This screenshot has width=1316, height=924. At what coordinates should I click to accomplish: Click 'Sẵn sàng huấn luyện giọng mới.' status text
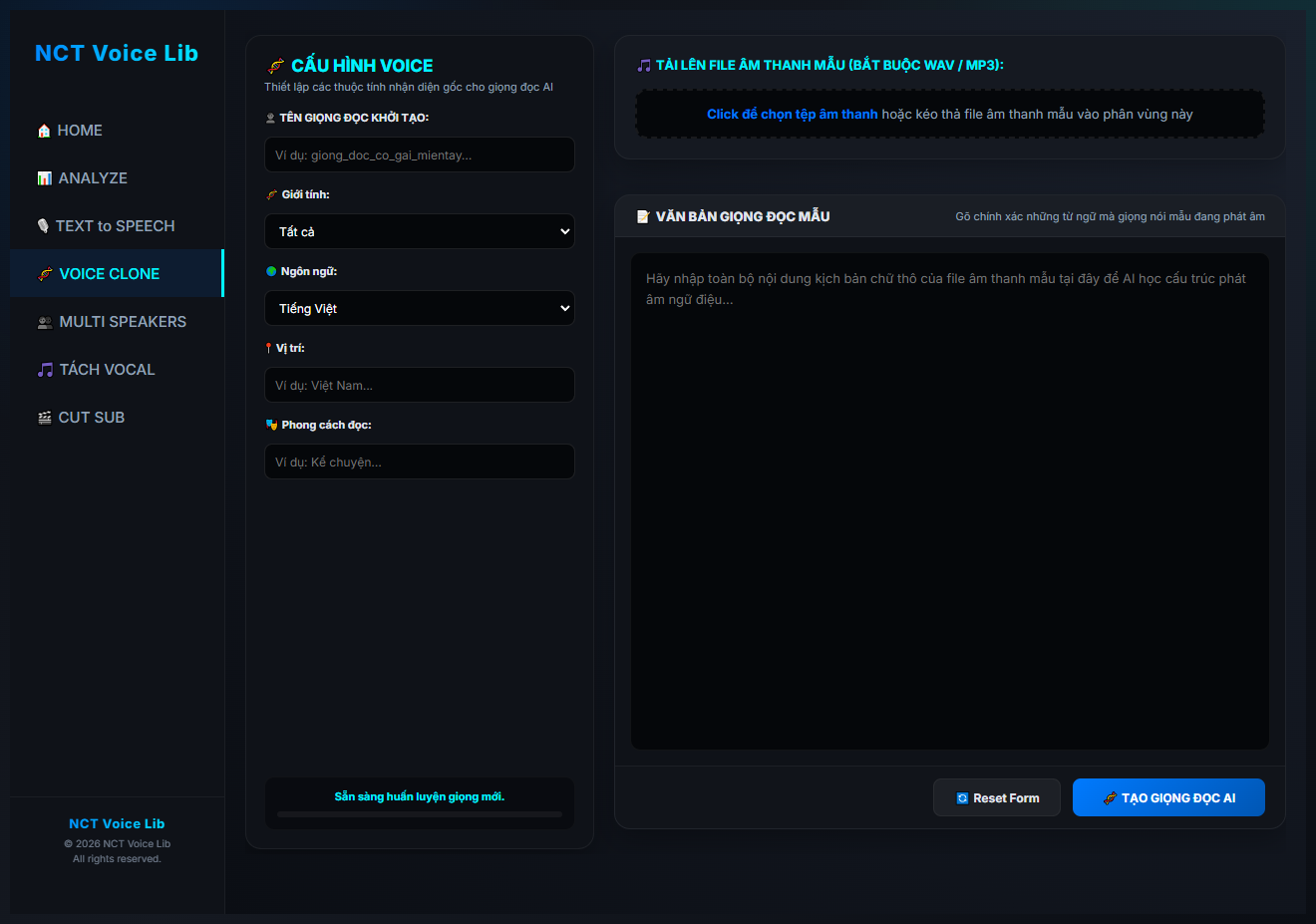tap(420, 796)
